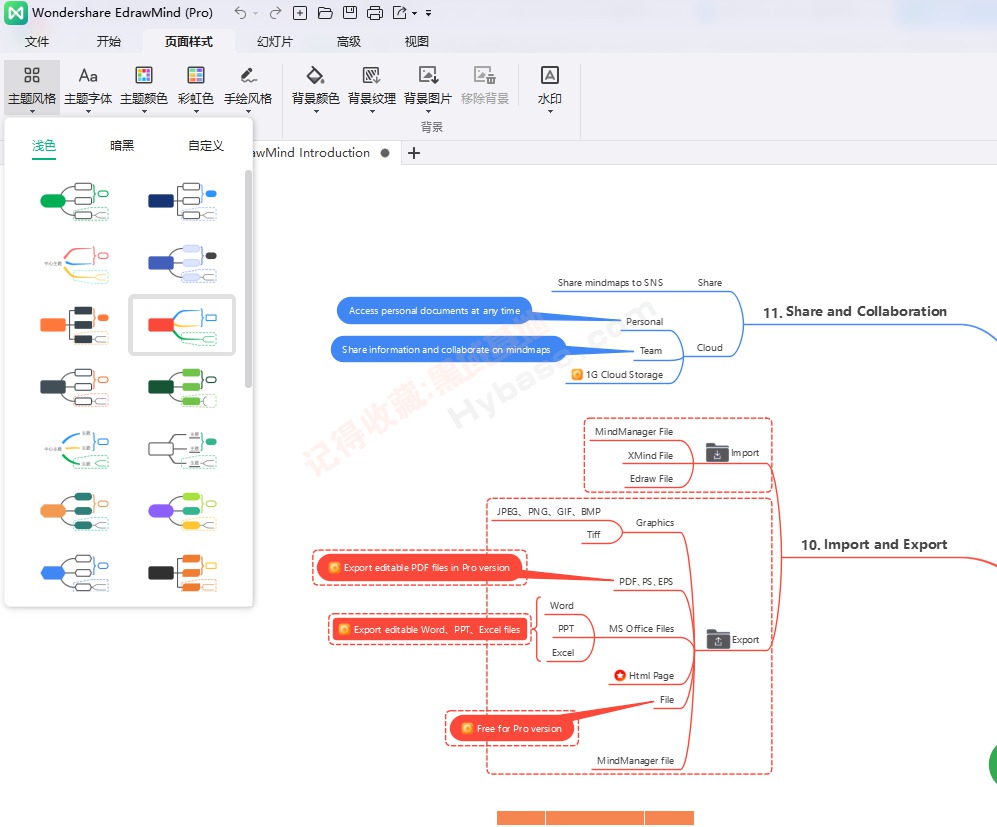Select callout Access personal documents at any time

434,311
